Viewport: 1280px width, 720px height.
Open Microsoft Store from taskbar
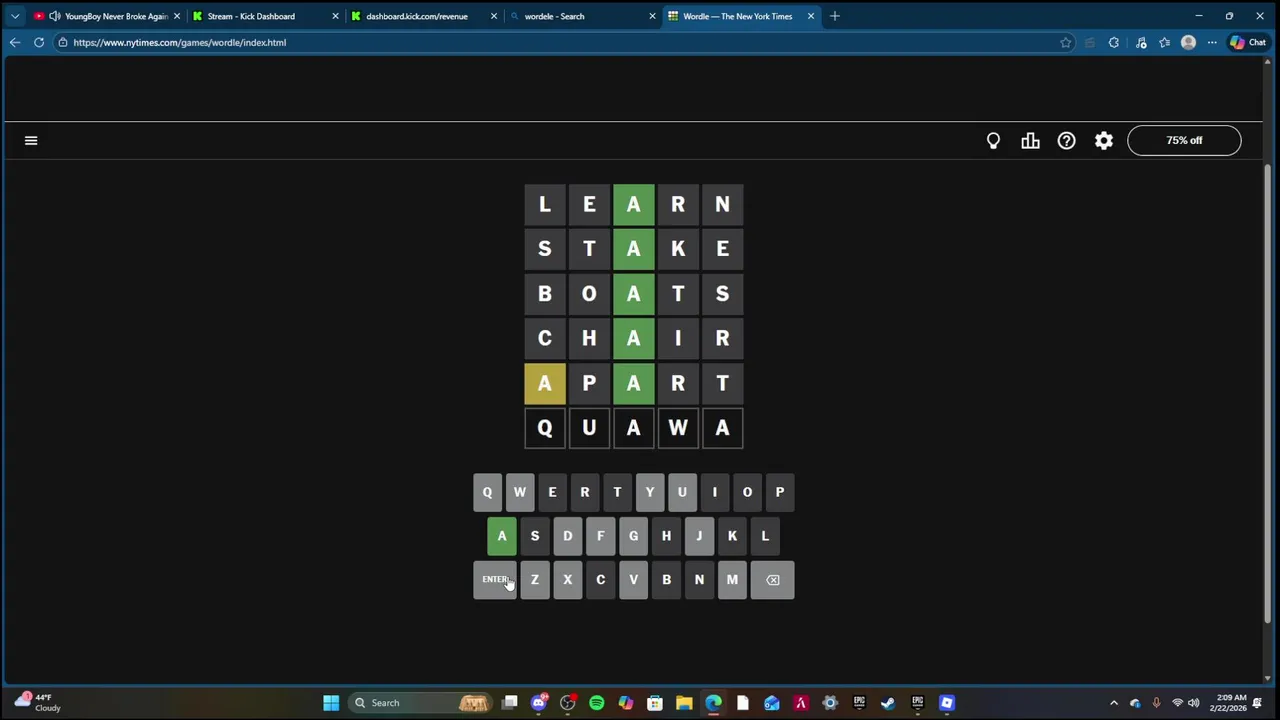coord(655,703)
